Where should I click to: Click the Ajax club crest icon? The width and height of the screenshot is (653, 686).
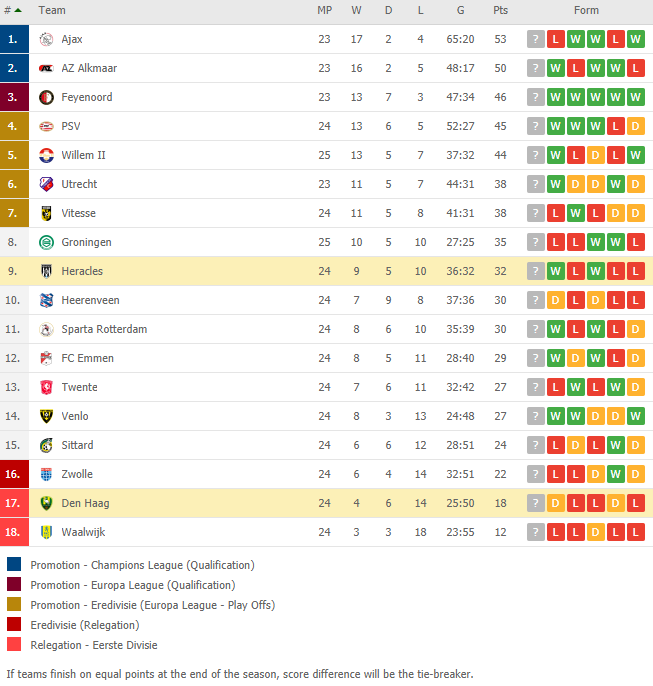46,39
